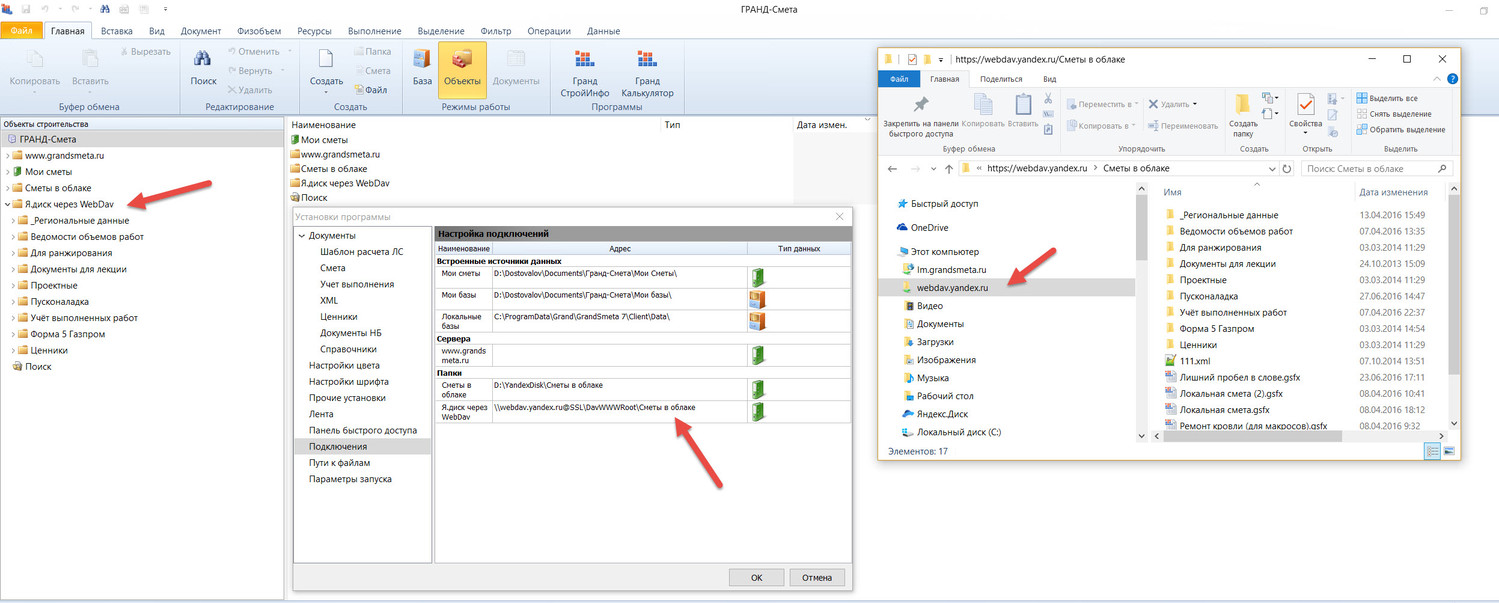Image resolution: width=1499 pixels, height=603 pixels.
Task: Open Поиск binoculars tool in ribbon
Action: point(203,66)
